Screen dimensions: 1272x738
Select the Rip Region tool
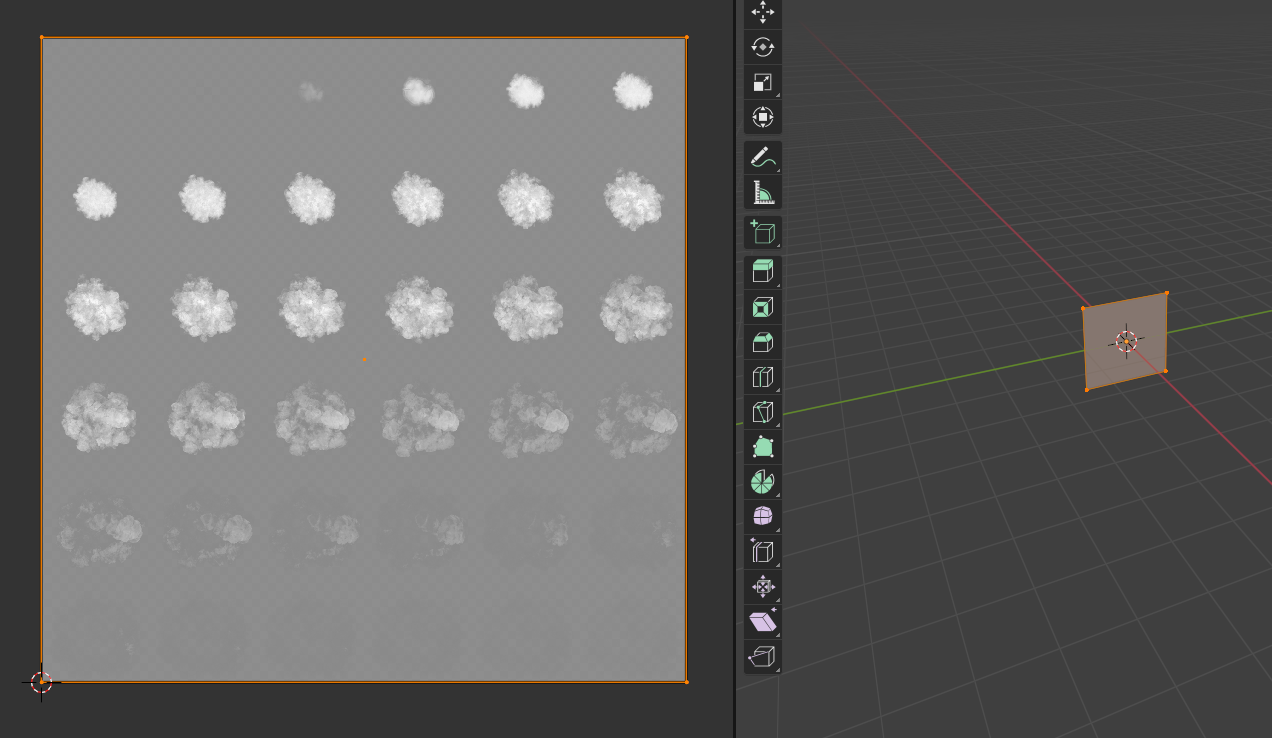(x=763, y=657)
